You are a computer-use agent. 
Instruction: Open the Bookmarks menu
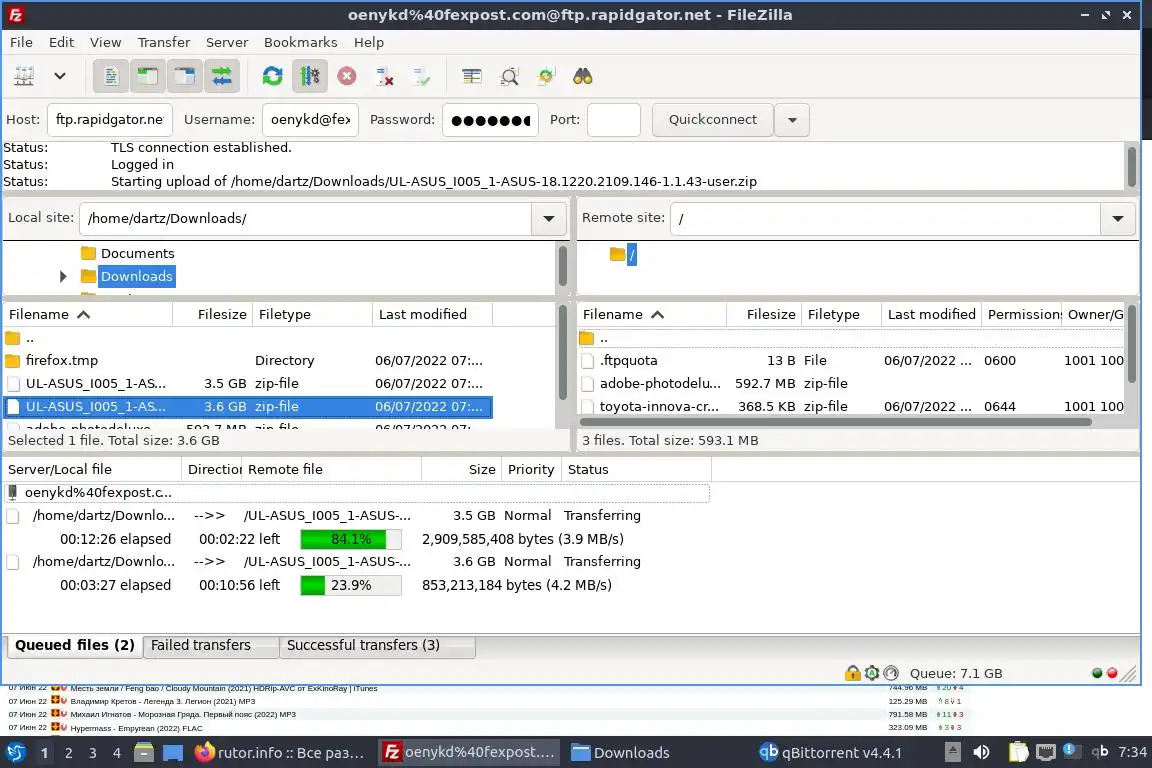tap(300, 42)
